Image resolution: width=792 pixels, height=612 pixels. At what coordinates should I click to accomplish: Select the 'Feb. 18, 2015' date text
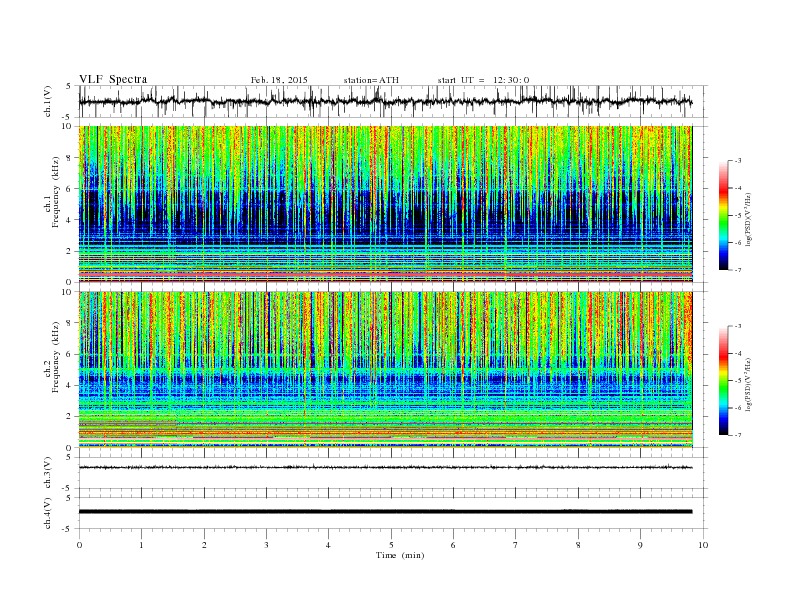(x=279, y=80)
